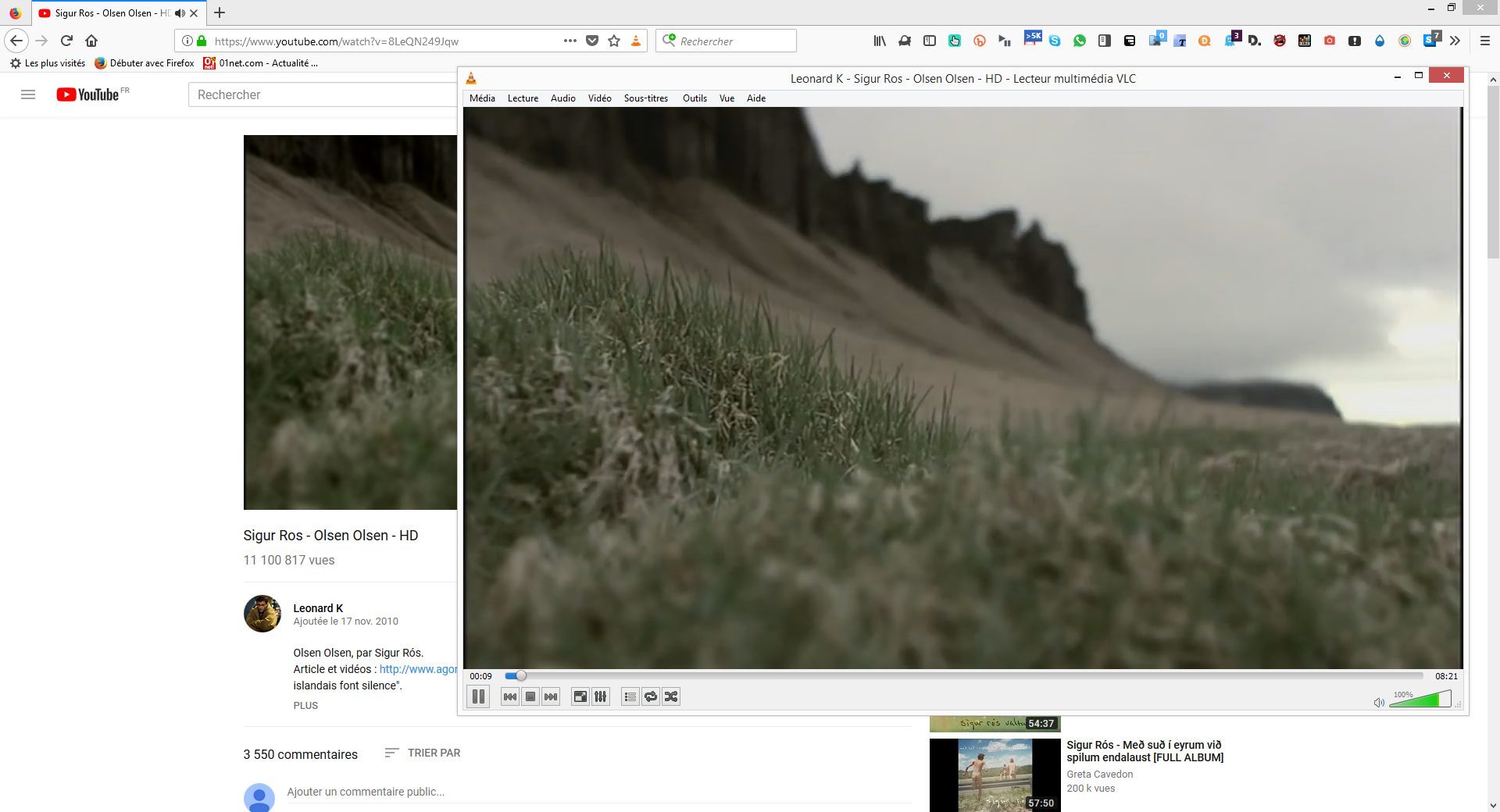
Task: Go back in Firefox
Action: [16, 41]
